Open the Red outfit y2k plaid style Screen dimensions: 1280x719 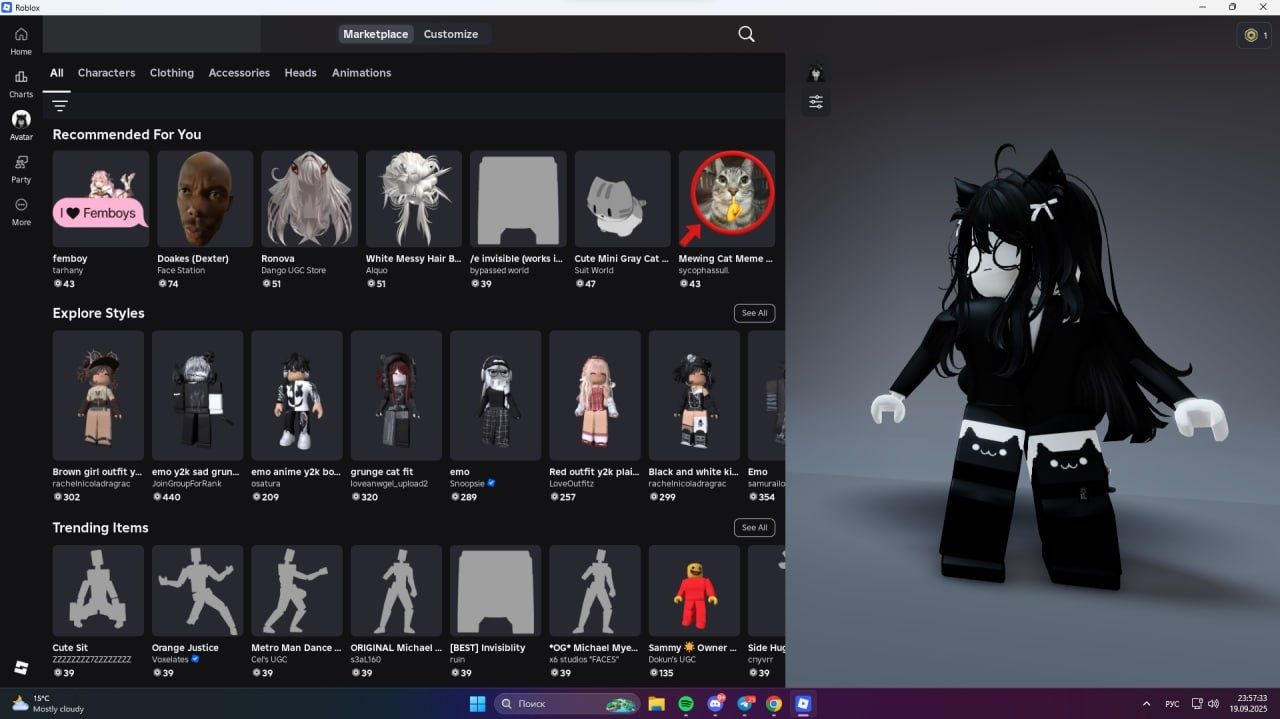(595, 396)
